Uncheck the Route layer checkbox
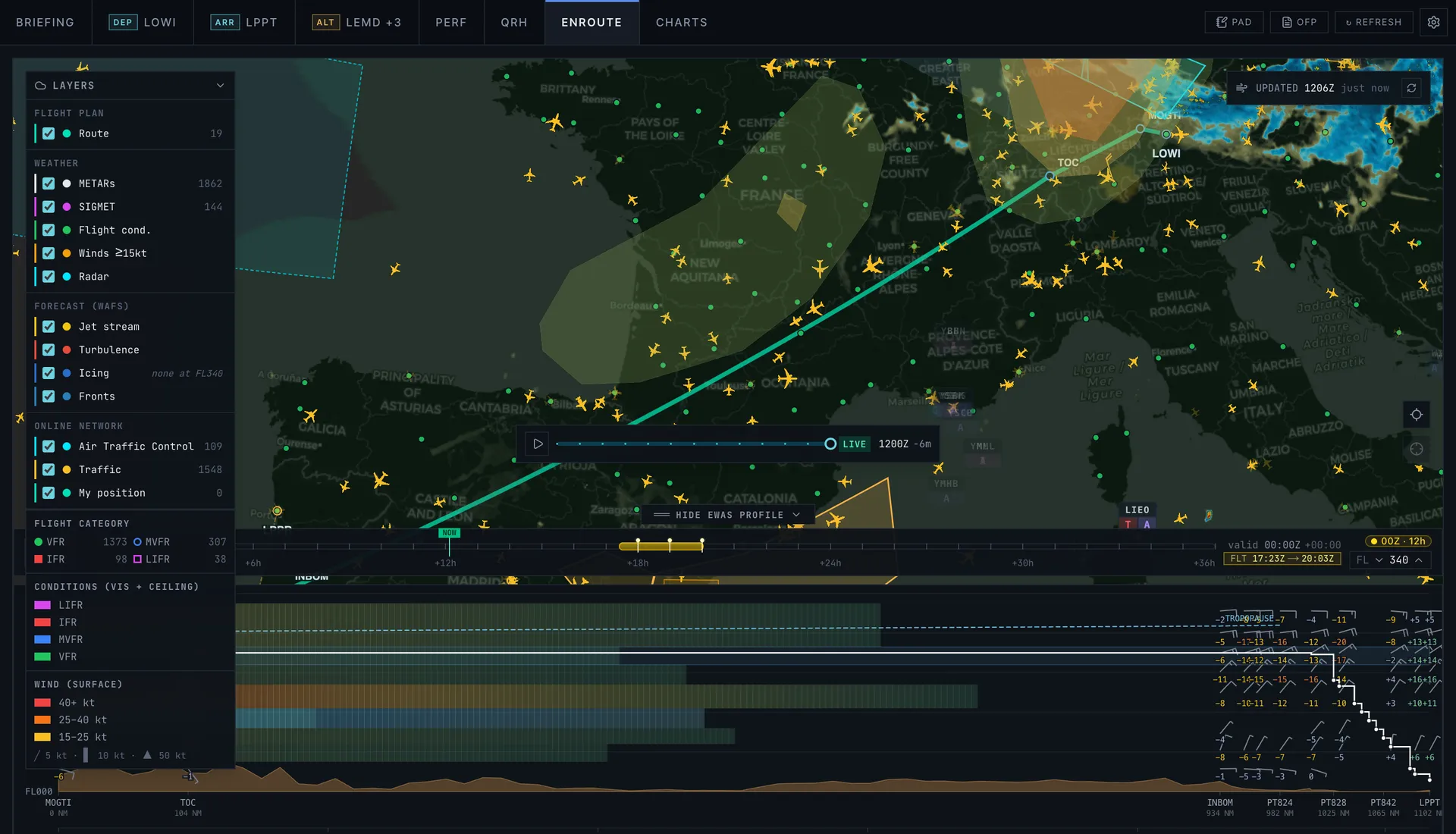 point(49,133)
